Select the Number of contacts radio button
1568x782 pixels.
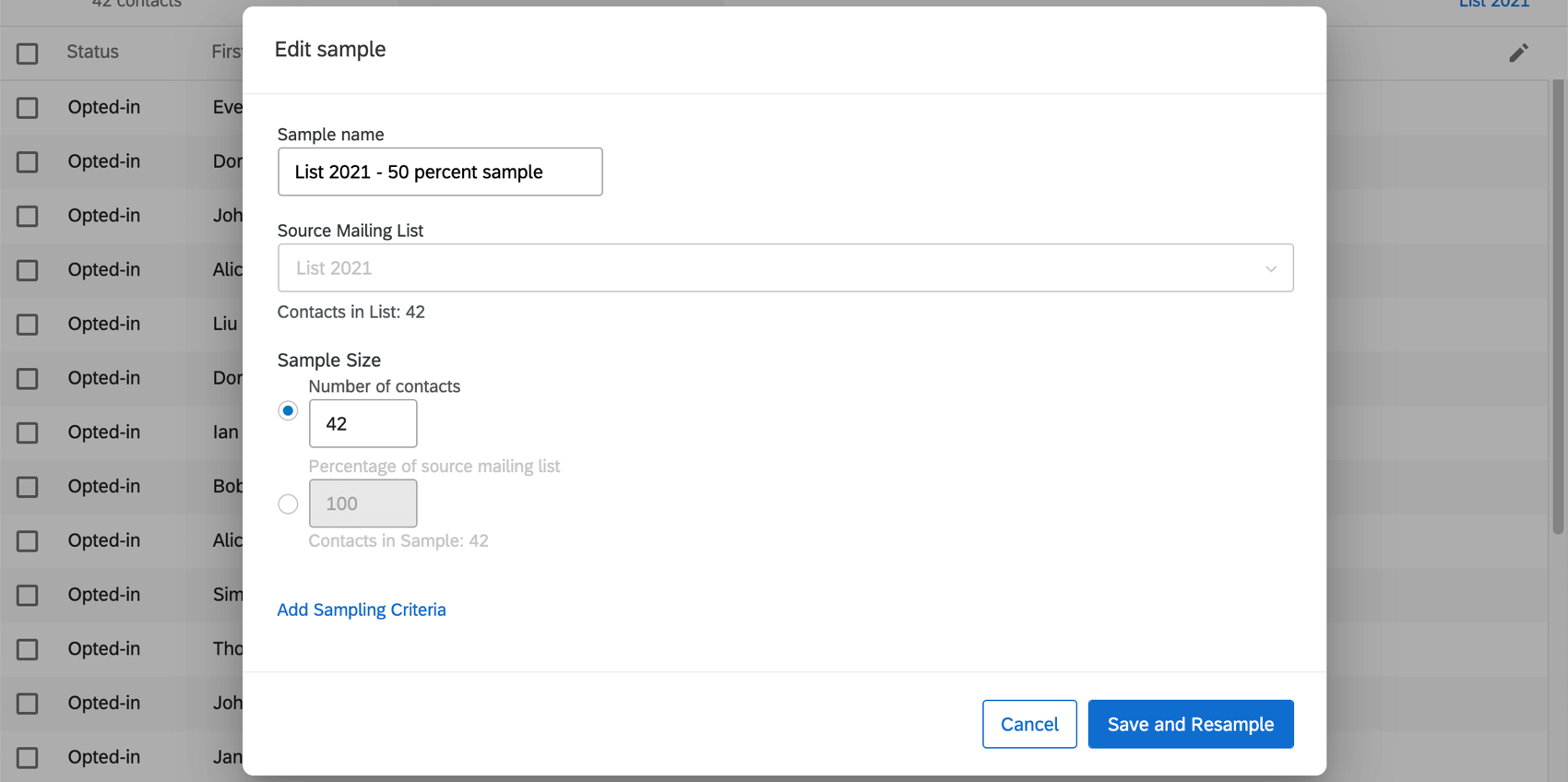tap(288, 410)
